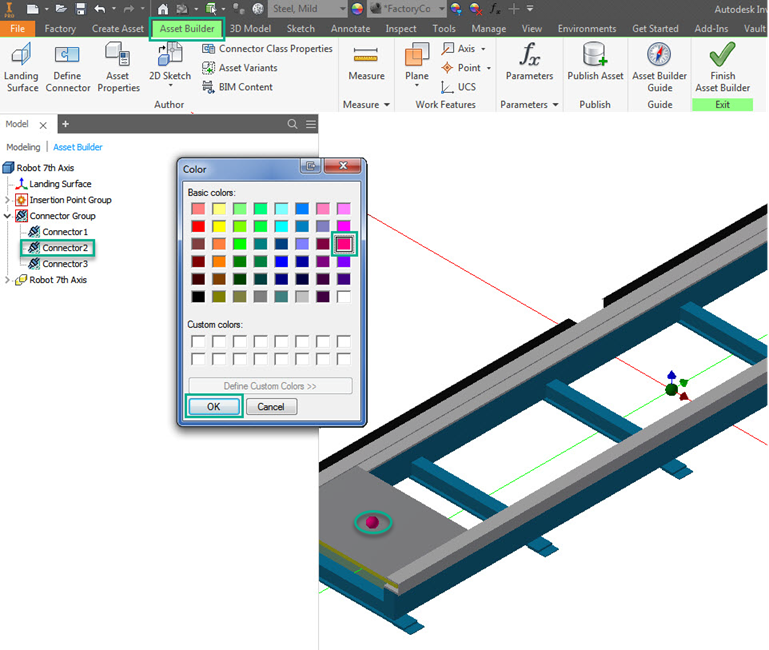Image resolution: width=769 pixels, height=650 pixels.
Task: Select Connector2 in the browser tree
Action: 58,248
